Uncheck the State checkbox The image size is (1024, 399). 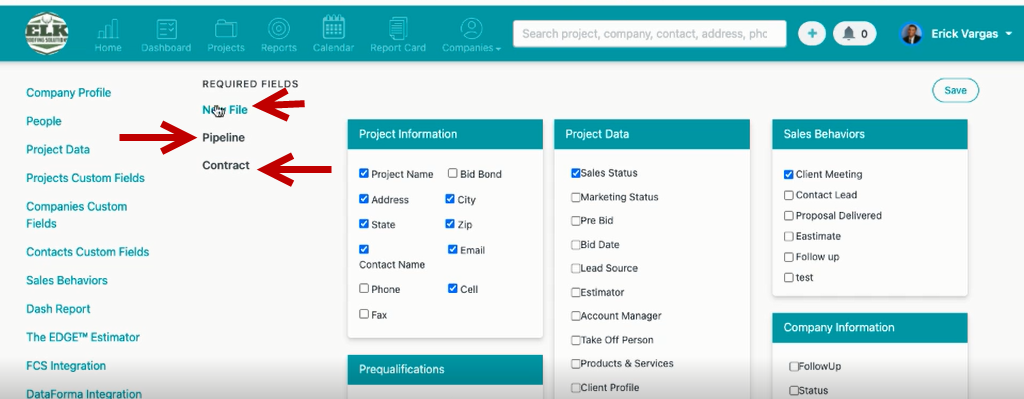coord(364,224)
